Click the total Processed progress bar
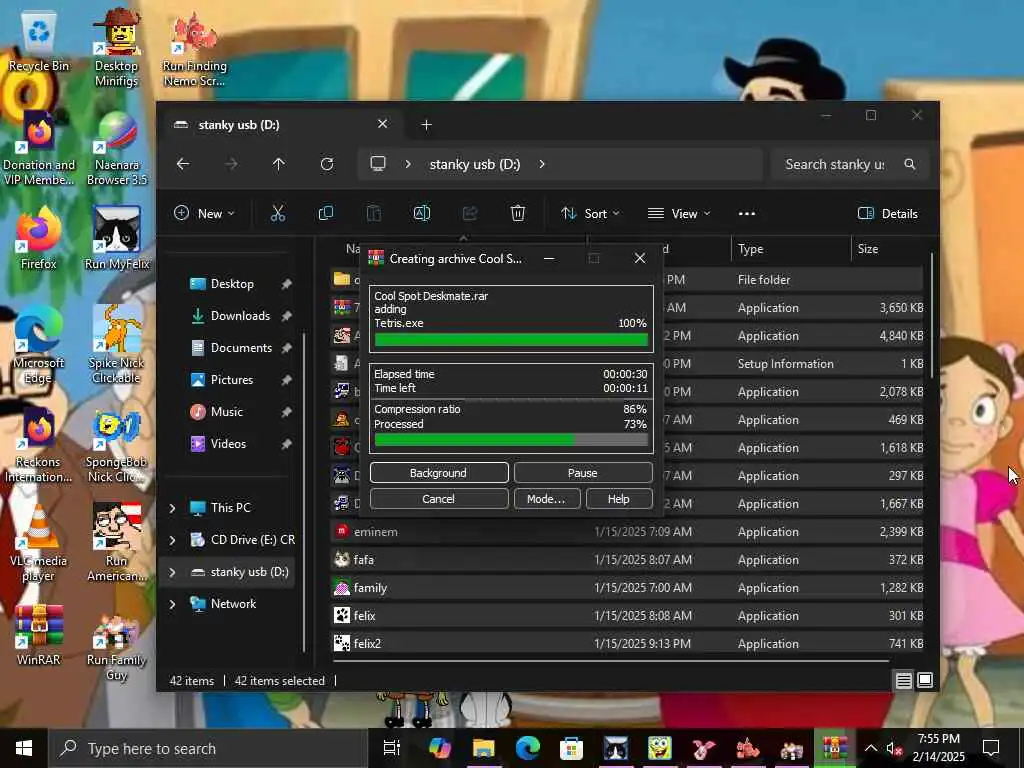The image size is (1024, 768). [x=511, y=440]
